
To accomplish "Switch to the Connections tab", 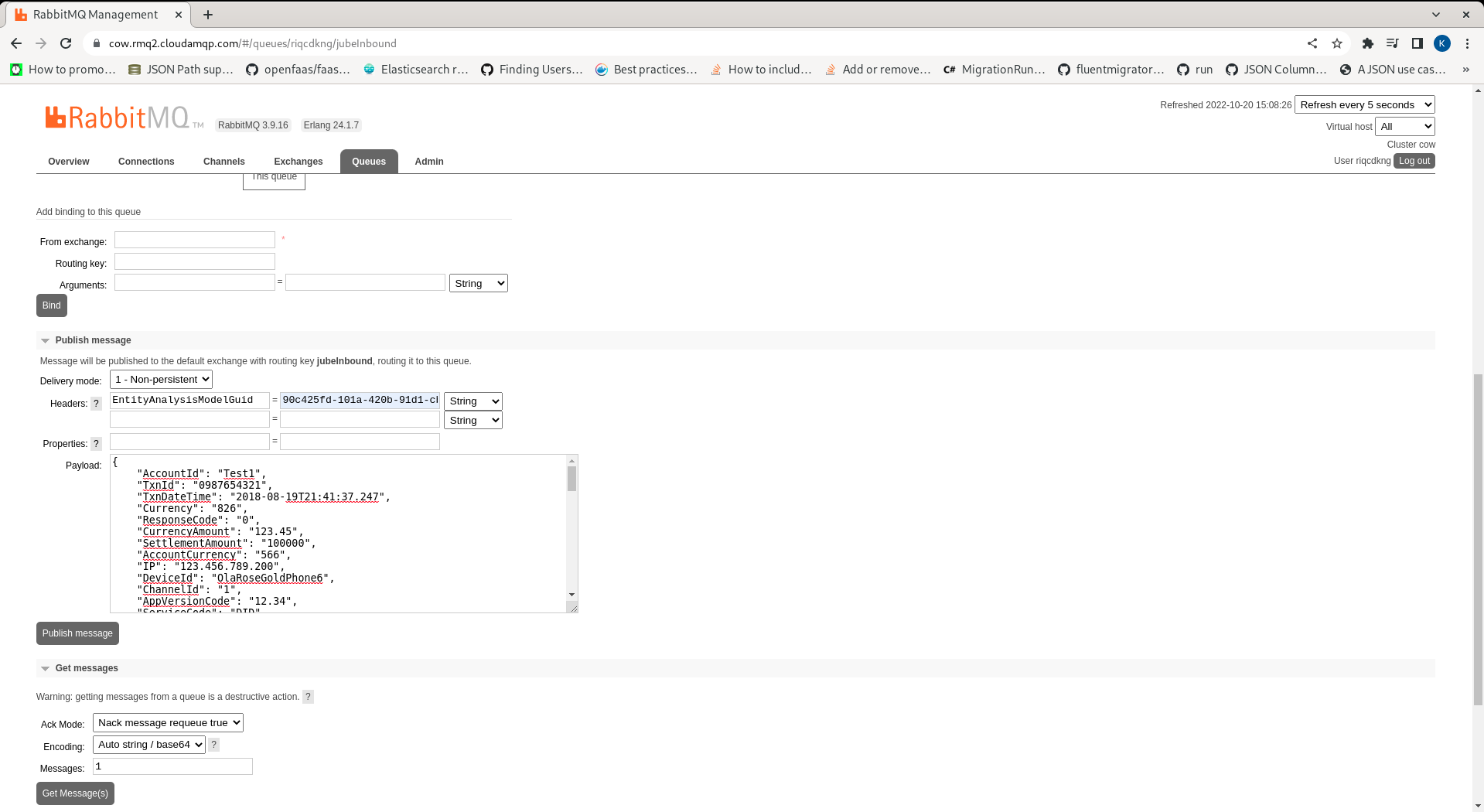I will [x=146, y=162].
